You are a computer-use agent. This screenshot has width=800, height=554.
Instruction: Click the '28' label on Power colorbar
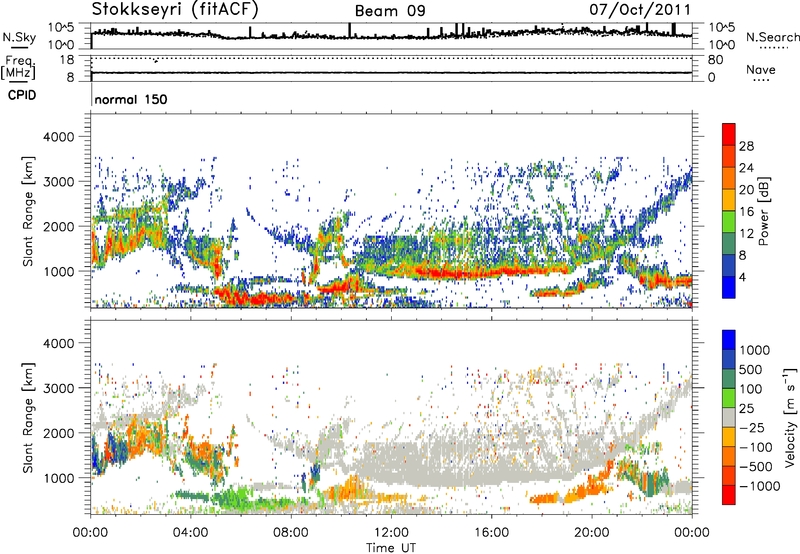746,146
